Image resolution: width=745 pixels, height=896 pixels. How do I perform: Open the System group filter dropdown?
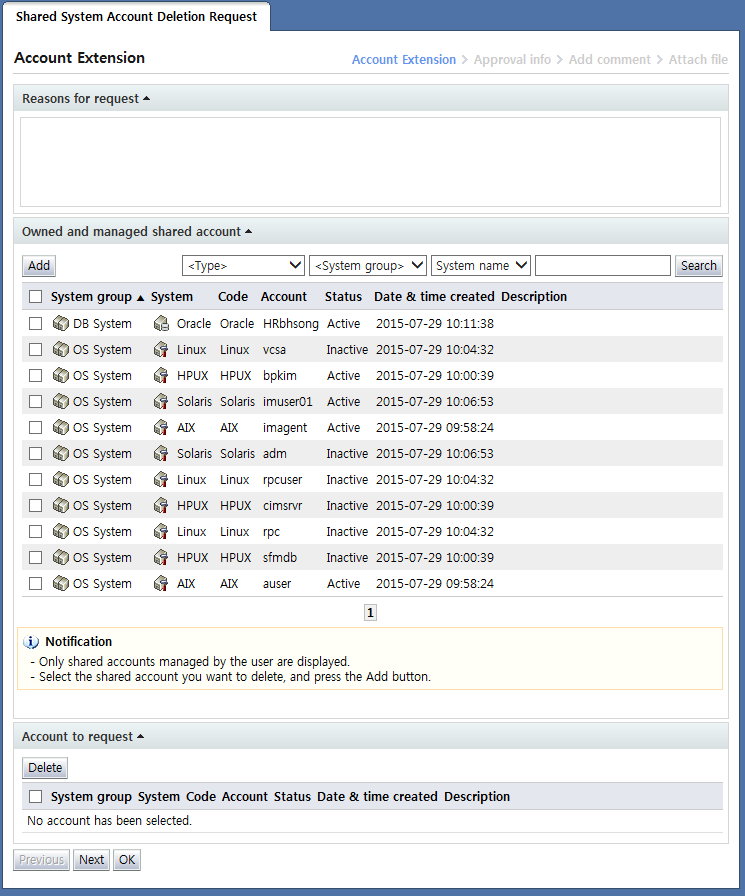[x=368, y=266]
